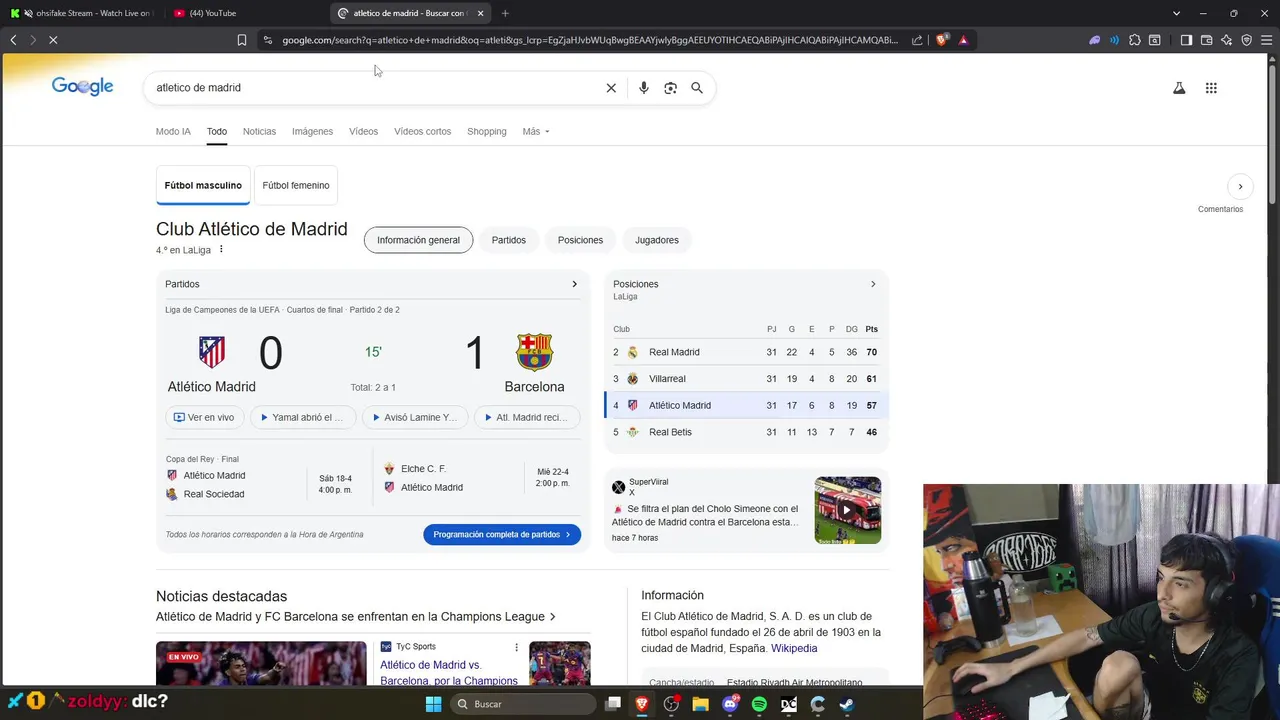Switch to ohsifake Stream browser tab
1280x720 pixels.
(82, 13)
